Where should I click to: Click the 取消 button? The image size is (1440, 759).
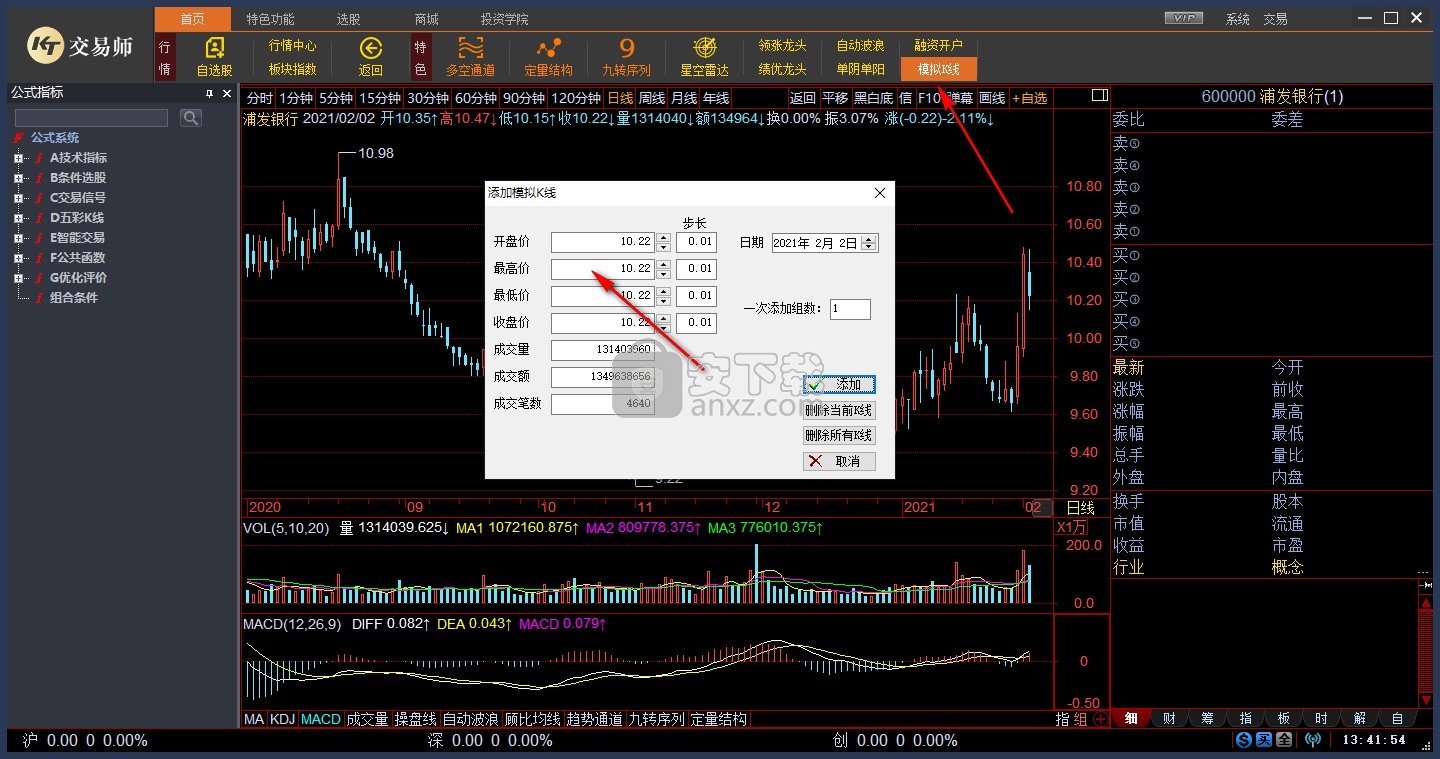click(839, 461)
